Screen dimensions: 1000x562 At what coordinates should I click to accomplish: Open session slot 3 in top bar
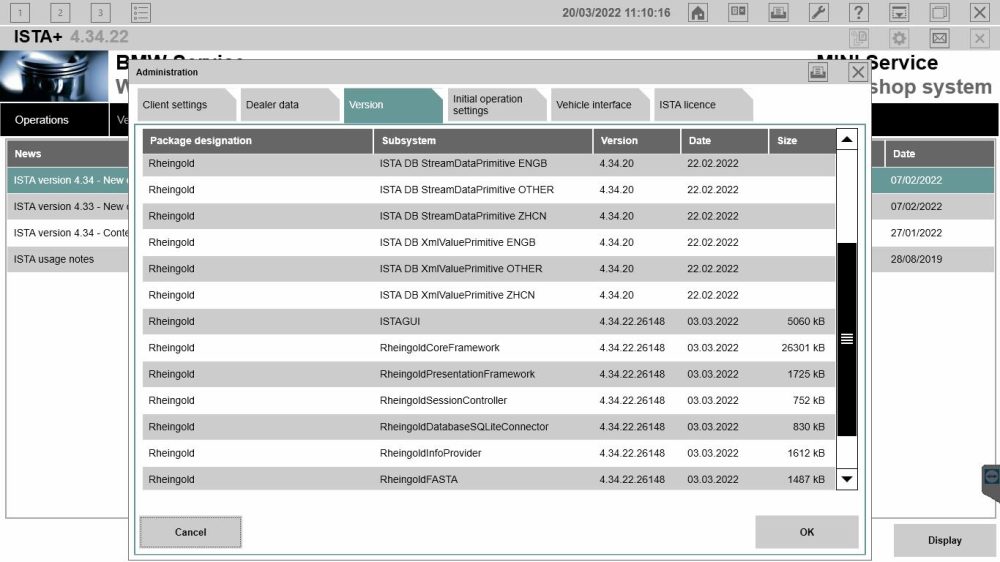(x=100, y=12)
